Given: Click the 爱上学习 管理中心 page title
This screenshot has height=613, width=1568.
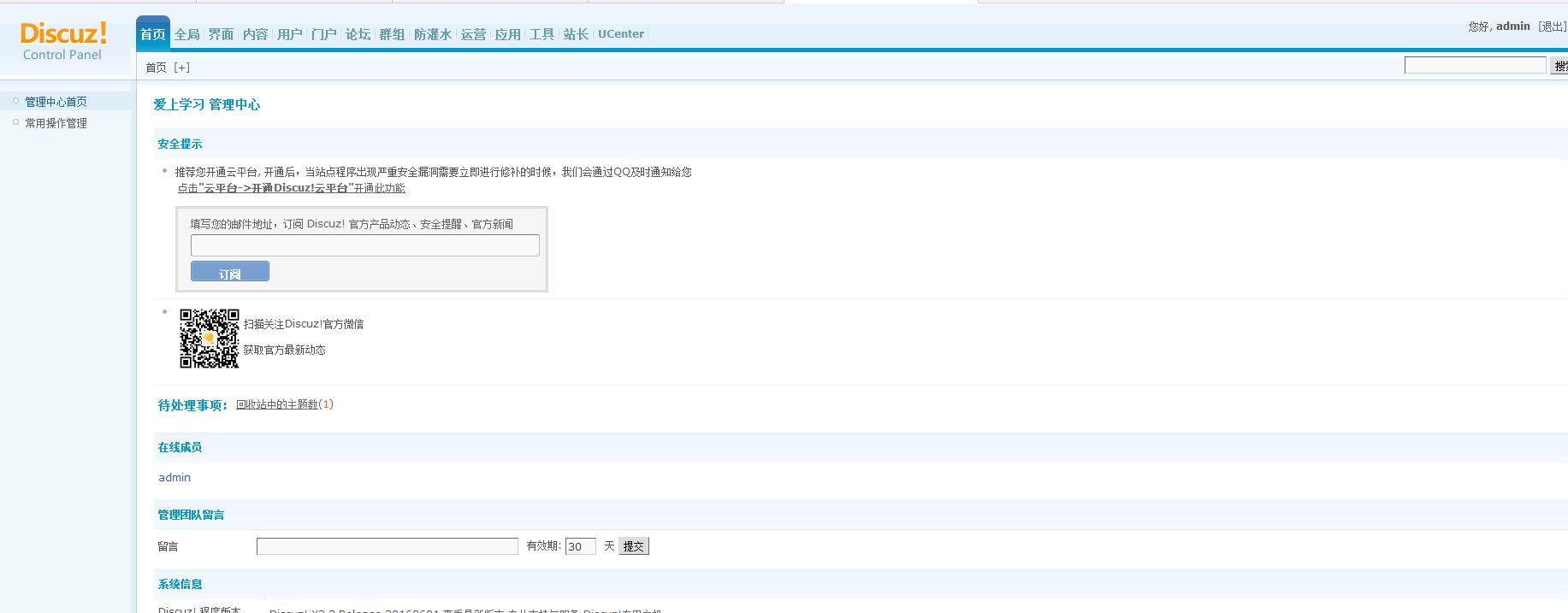Looking at the screenshot, I should [x=207, y=104].
